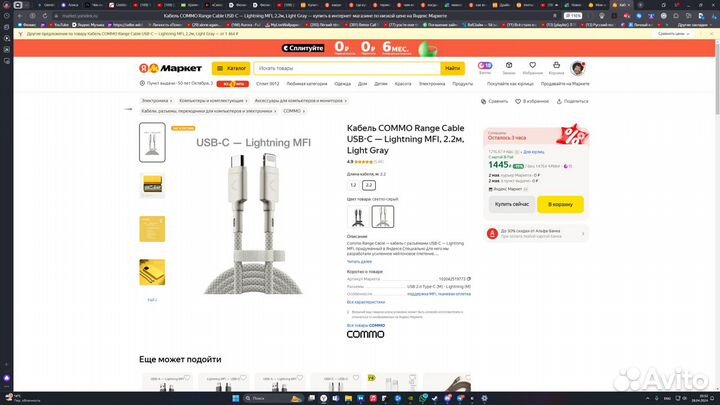Open Покупайте как юрлицо link
Screen dimensions: 720x405
pos(510,84)
